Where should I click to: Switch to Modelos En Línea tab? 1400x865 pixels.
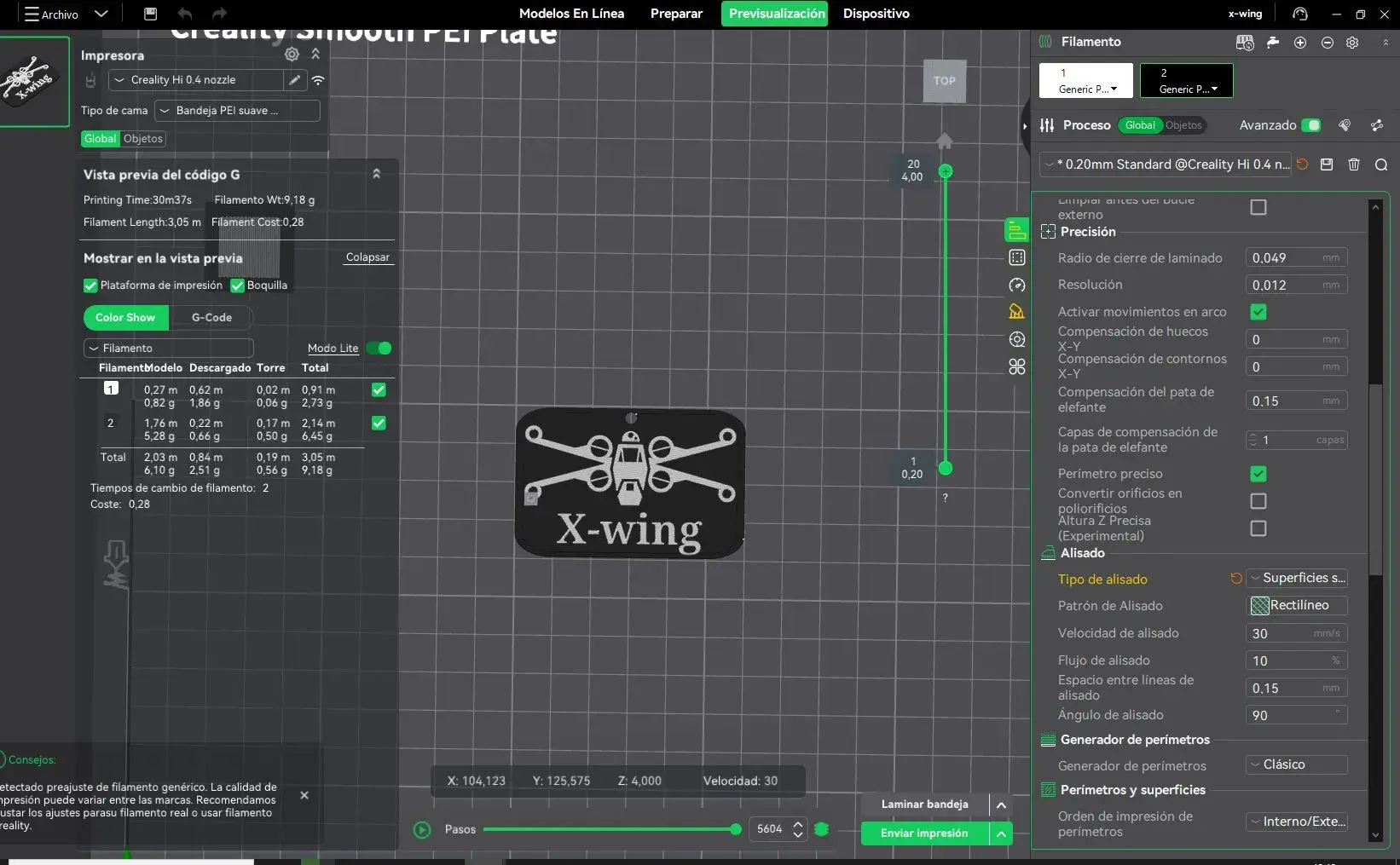[571, 14]
